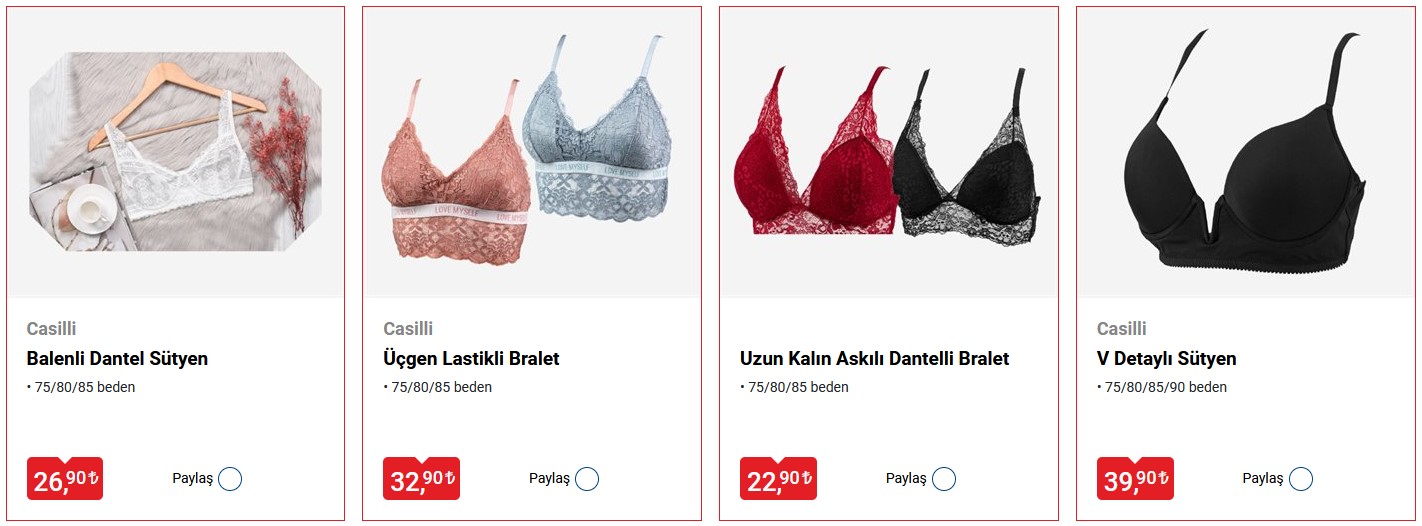
Task: Click share circle icon for Balenli Dantel Sütyen
Action: tap(230, 479)
